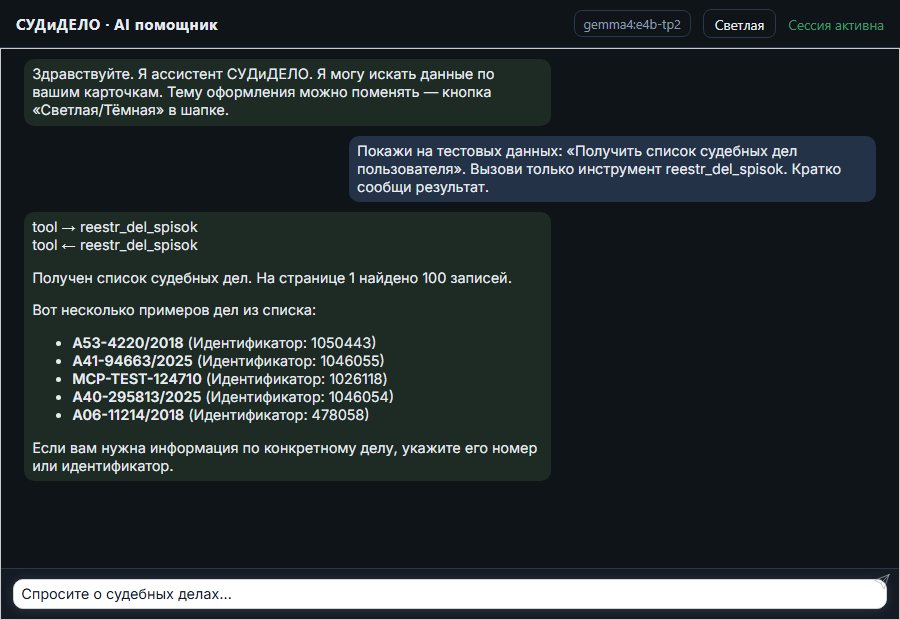
Task: Click the line Вот несколько примеров дел
Action: [x=174, y=310]
